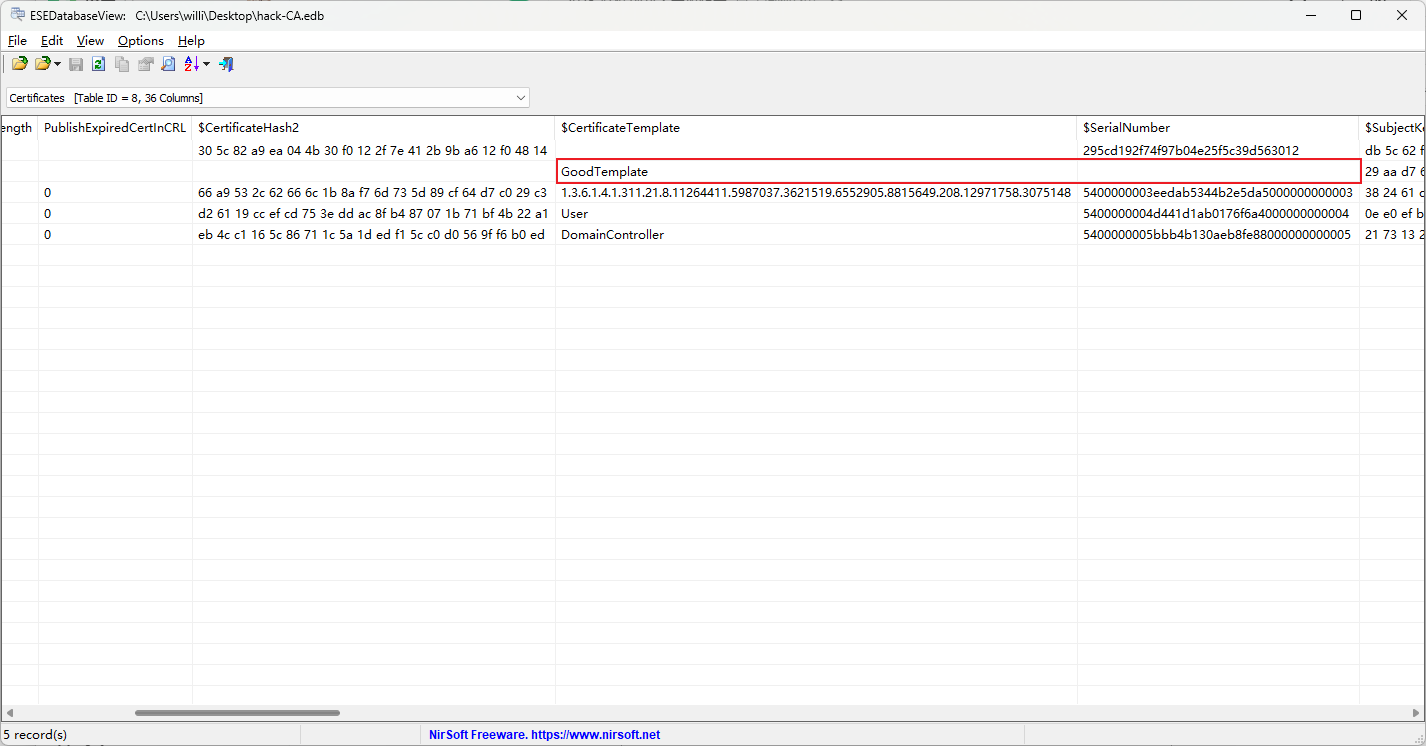Select the DomainController template row
This screenshot has height=746, width=1426.
tap(612, 235)
